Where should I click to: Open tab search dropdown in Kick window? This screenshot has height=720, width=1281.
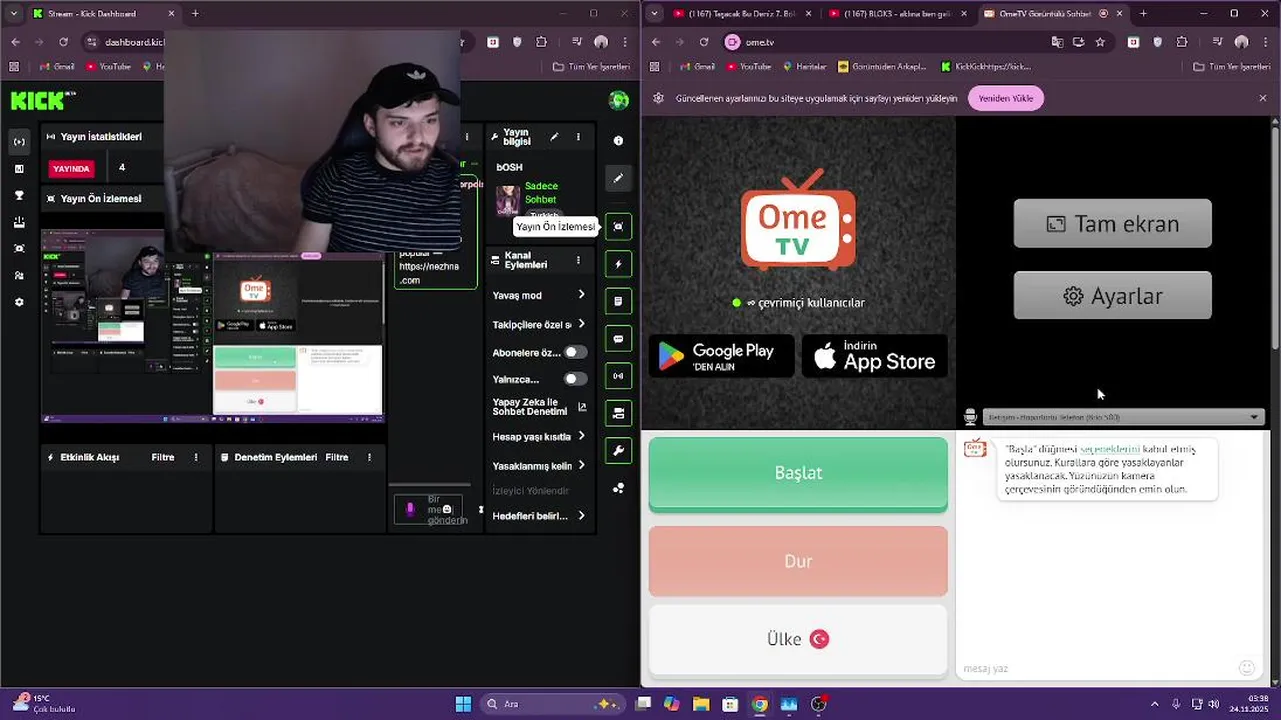(14, 13)
